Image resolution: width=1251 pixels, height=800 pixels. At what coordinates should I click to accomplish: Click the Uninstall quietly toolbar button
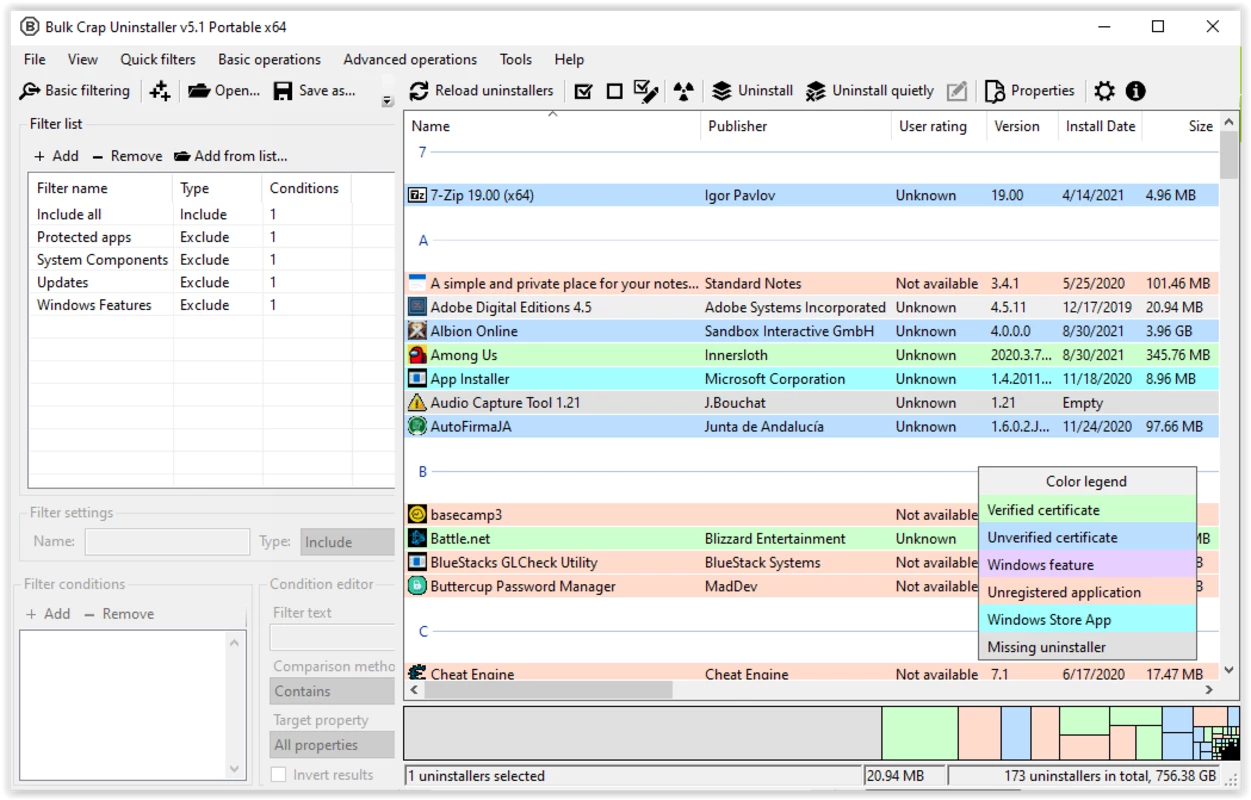pyautogui.click(x=869, y=91)
